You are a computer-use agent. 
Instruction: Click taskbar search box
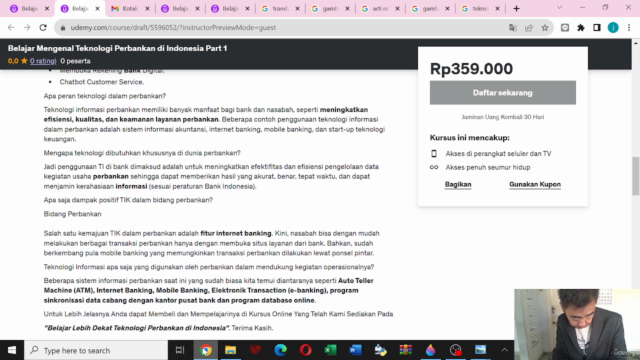tap(96, 350)
